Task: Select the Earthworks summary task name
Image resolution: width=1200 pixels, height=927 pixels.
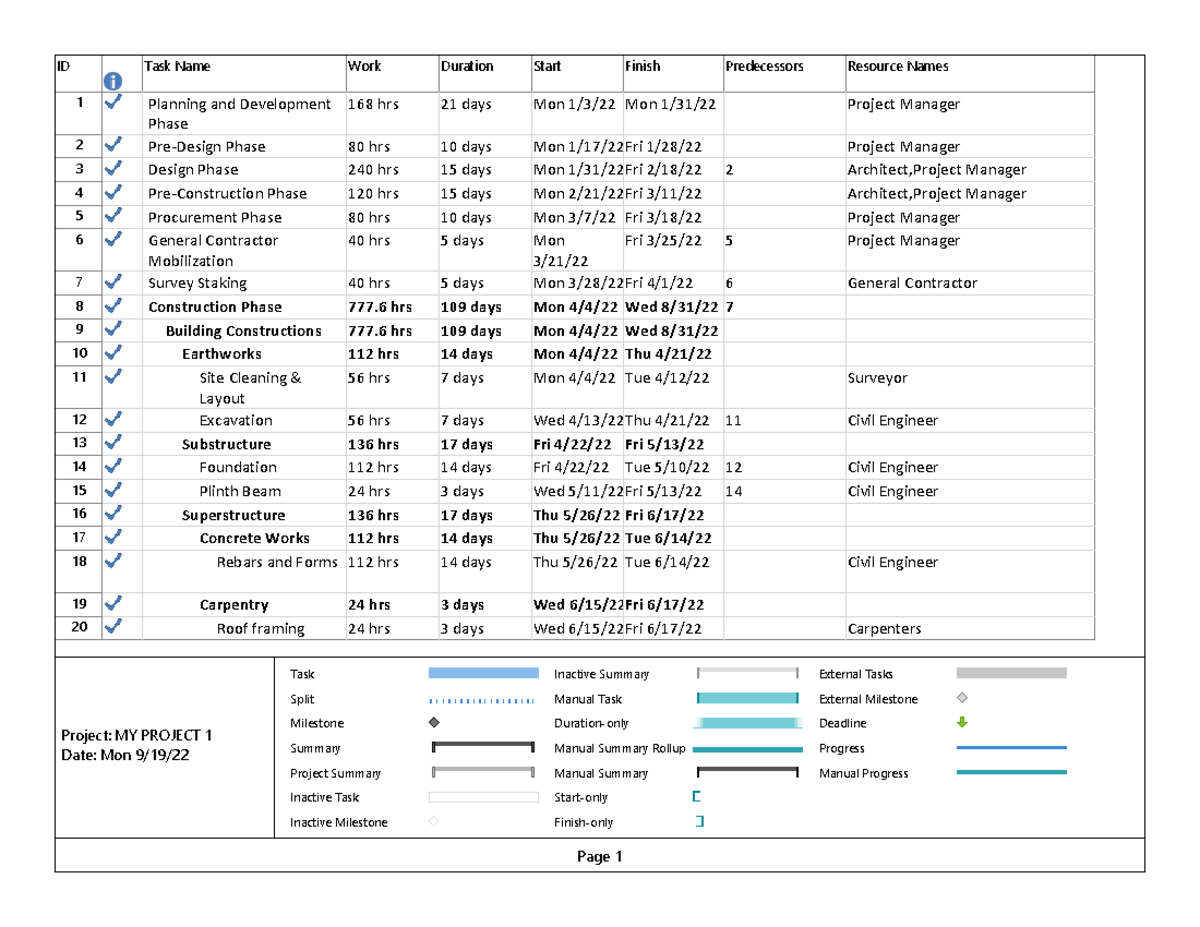Action: (x=222, y=354)
